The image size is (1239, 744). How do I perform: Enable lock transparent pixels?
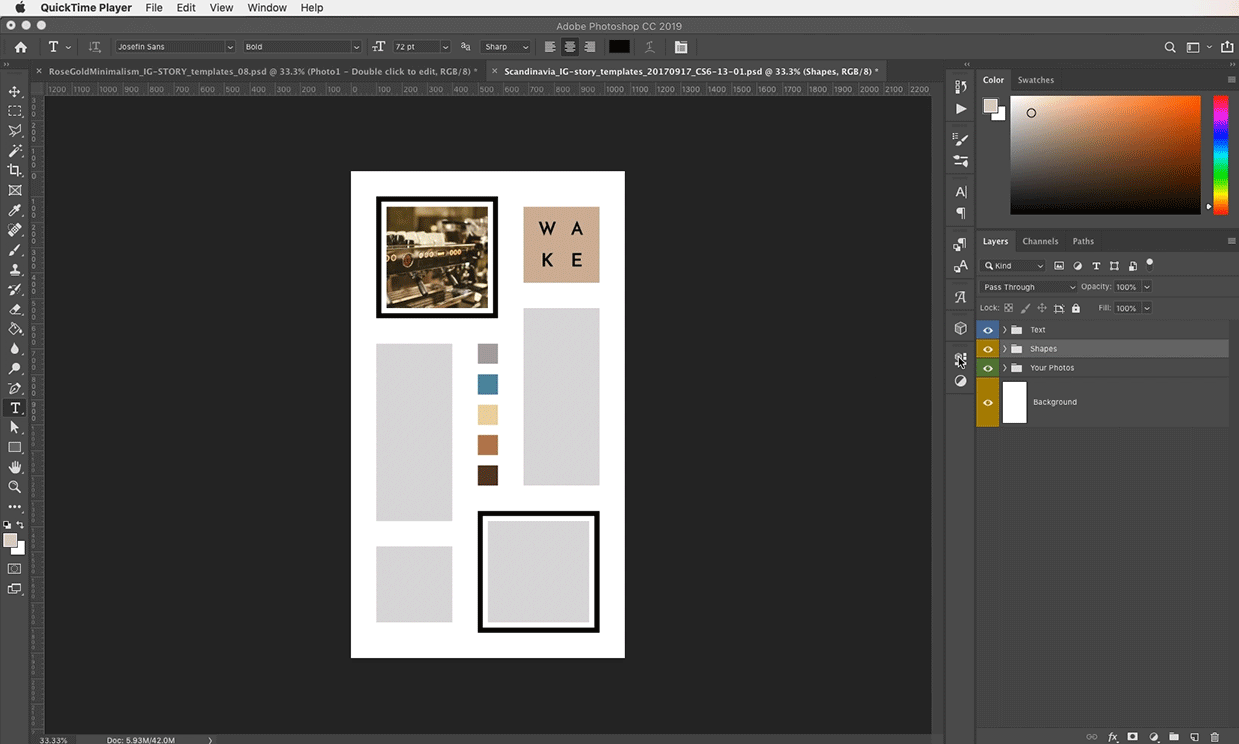pyautogui.click(x=1008, y=308)
